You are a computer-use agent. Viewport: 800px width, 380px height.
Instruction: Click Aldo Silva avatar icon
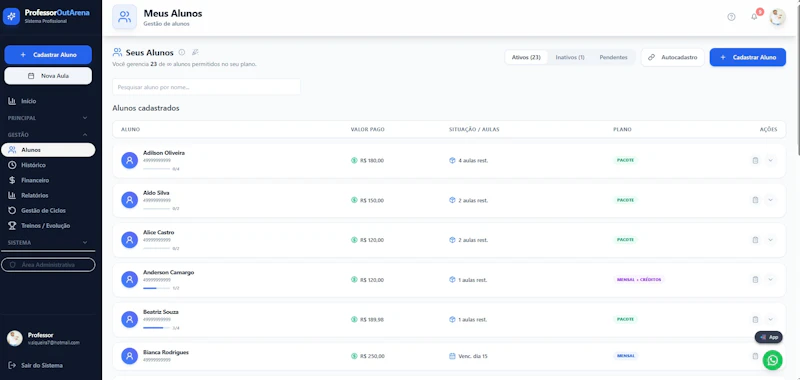pos(130,200)
